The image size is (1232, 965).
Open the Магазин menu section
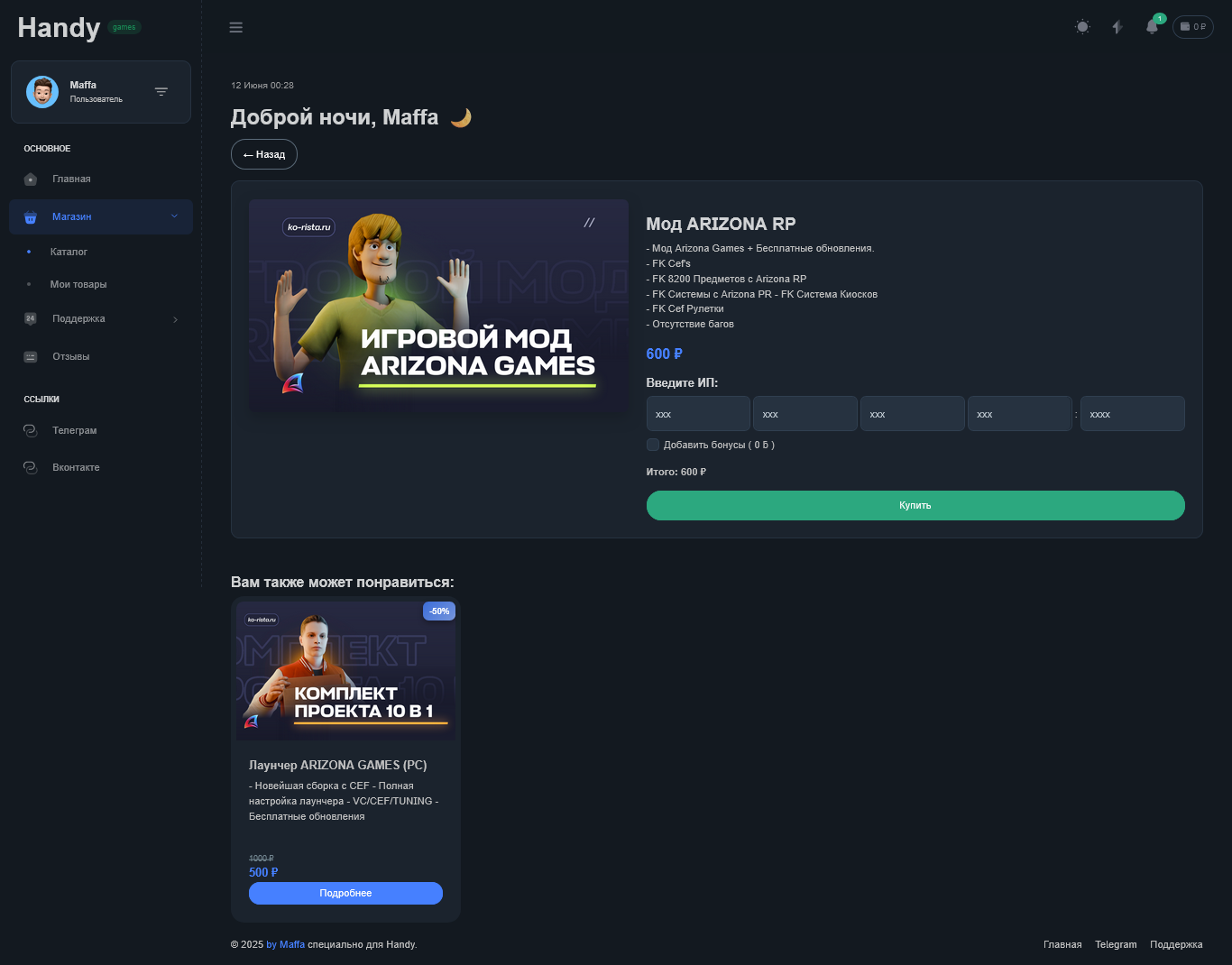[x=100, y=216]
